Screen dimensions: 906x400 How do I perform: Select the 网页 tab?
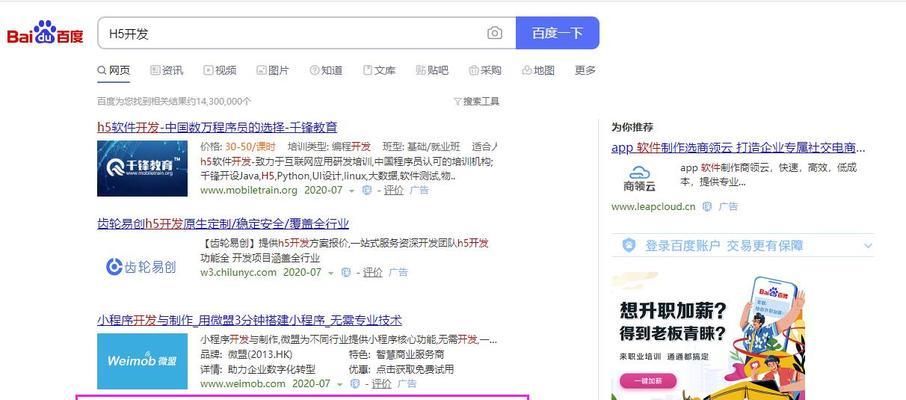click(x=114, y=71)
